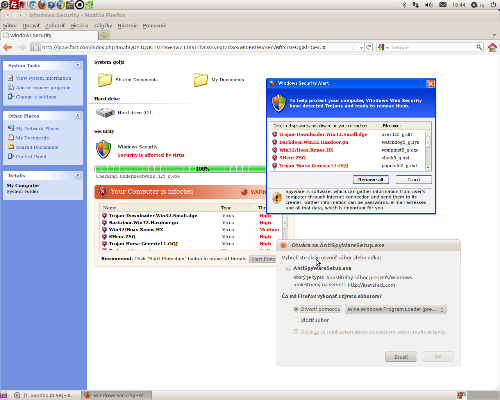Open the network connection indicator
Image resolution: width=500 pixels, height=400 pixels.
click(416, 5)
